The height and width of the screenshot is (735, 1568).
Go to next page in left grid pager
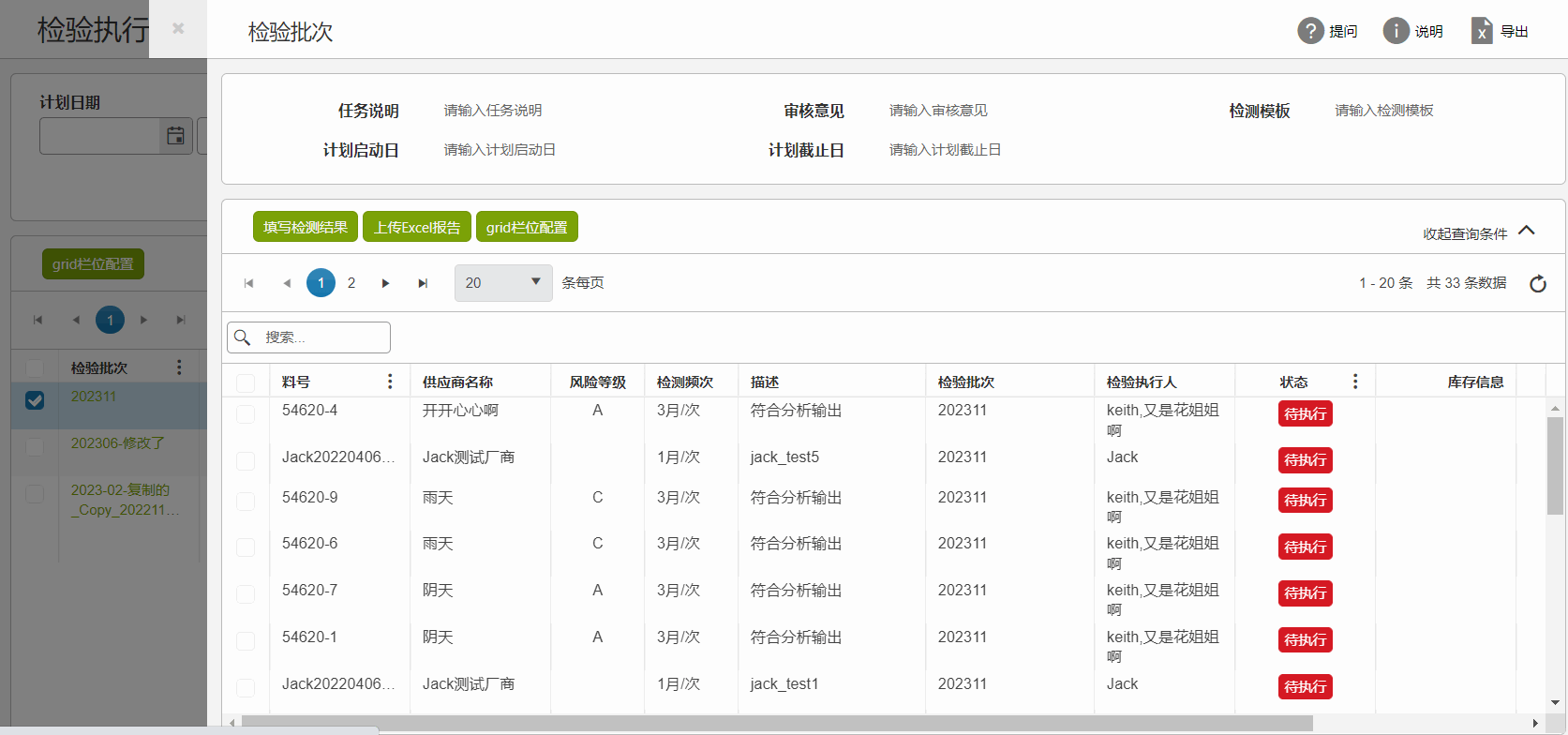(143, 320)
